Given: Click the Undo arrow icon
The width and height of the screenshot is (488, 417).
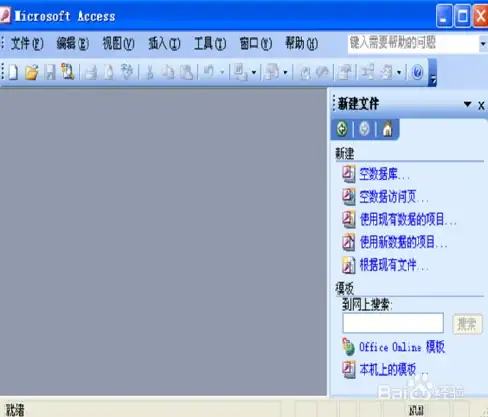Looking at the screenshot, I should pyautogui.click(x=209, y=71).
